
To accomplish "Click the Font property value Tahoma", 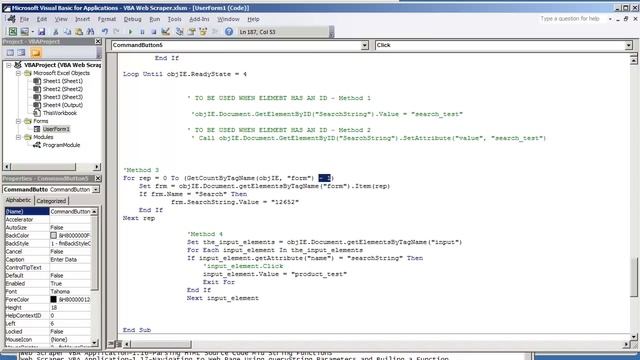I will [70, 291].
